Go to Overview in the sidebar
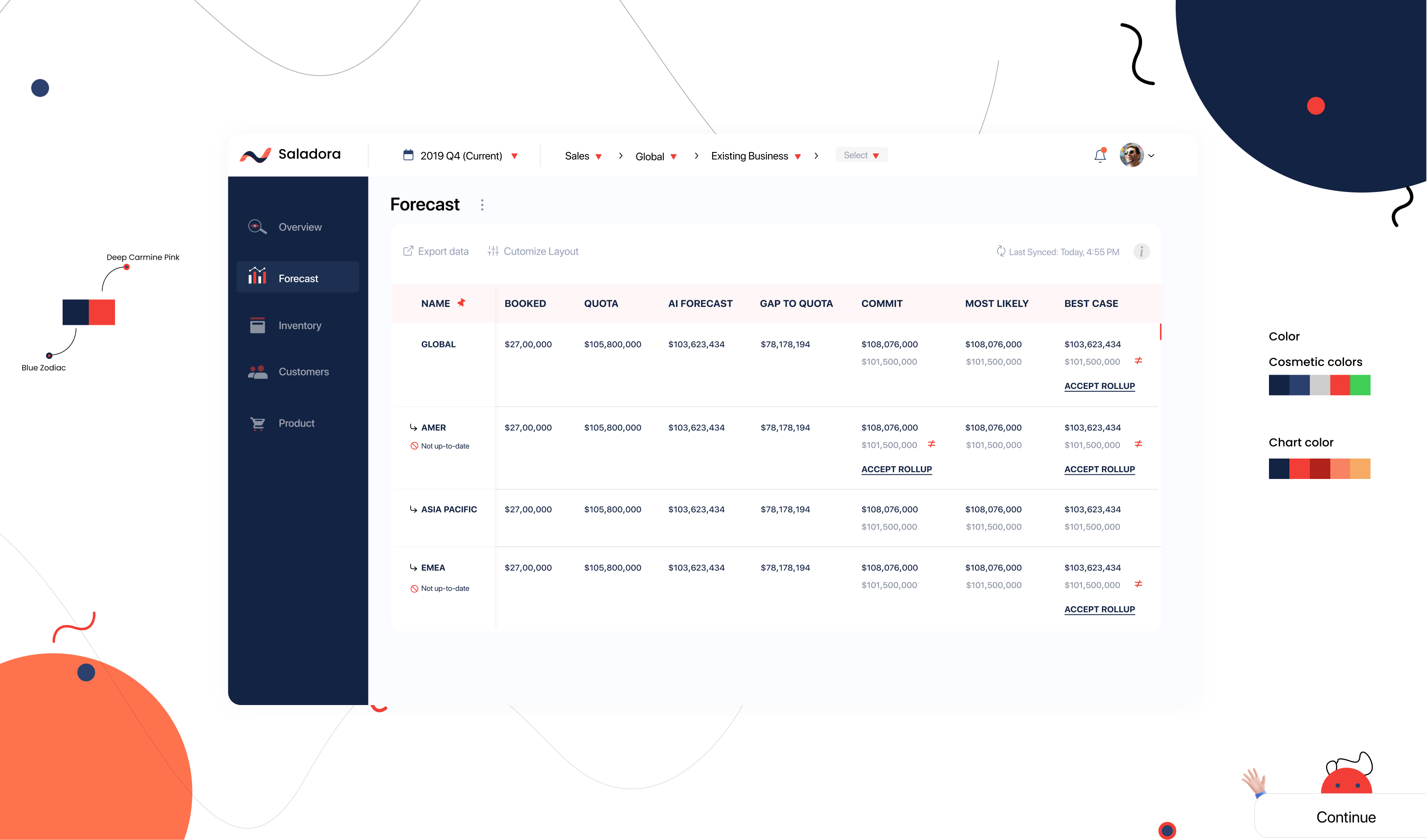The height and width of the screenshot is (840, 1427). (x=299, y=227)
